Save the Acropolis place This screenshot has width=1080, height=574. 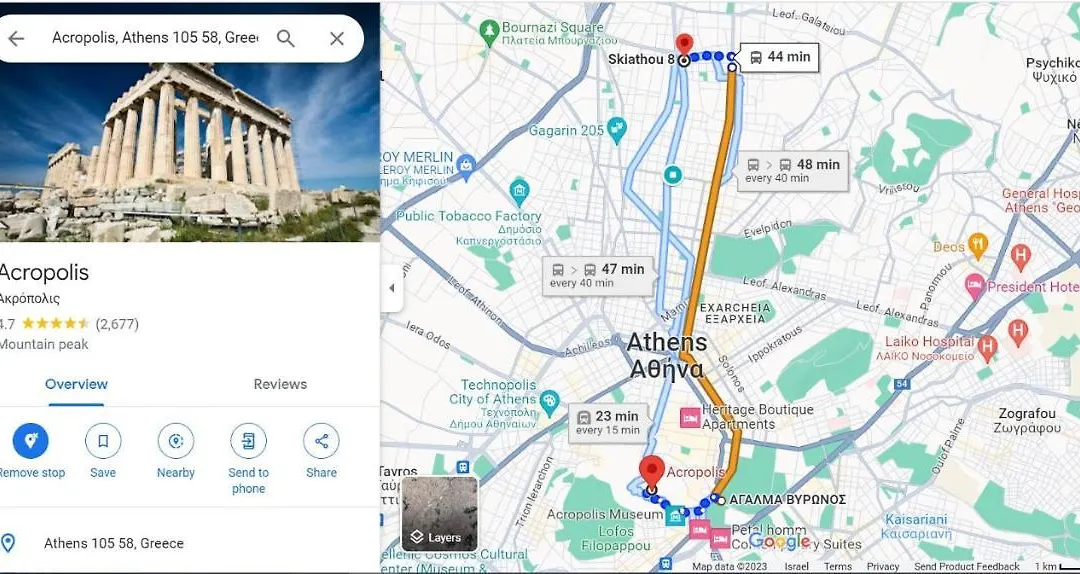coord(103,441)
